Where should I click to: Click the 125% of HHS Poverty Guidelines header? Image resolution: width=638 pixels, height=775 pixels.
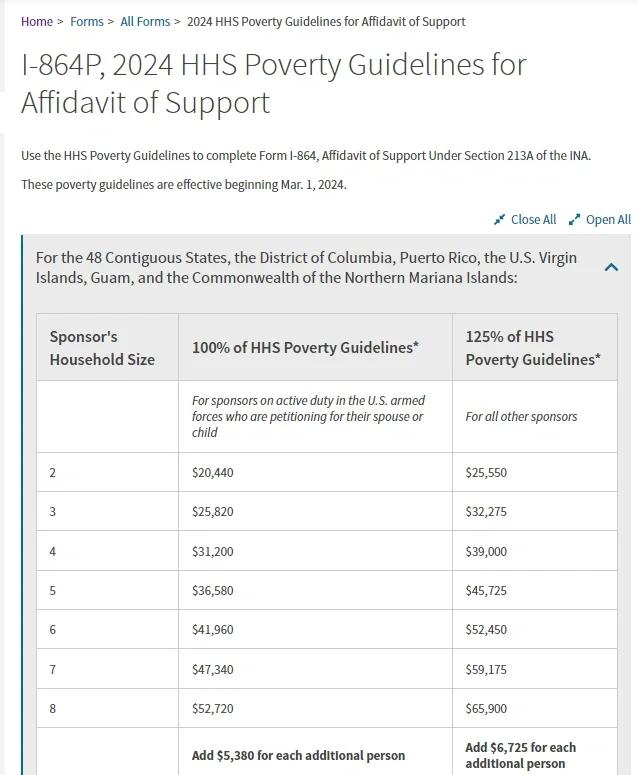point(532,347)
